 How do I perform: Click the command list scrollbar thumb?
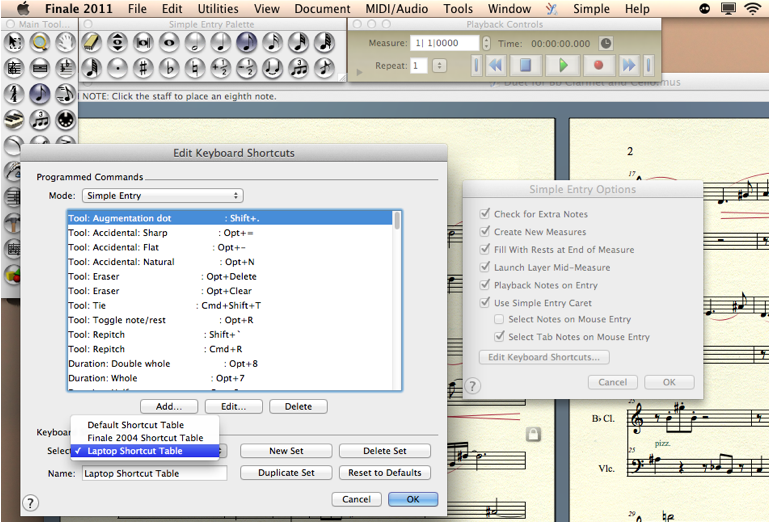[x=397, y=221]
